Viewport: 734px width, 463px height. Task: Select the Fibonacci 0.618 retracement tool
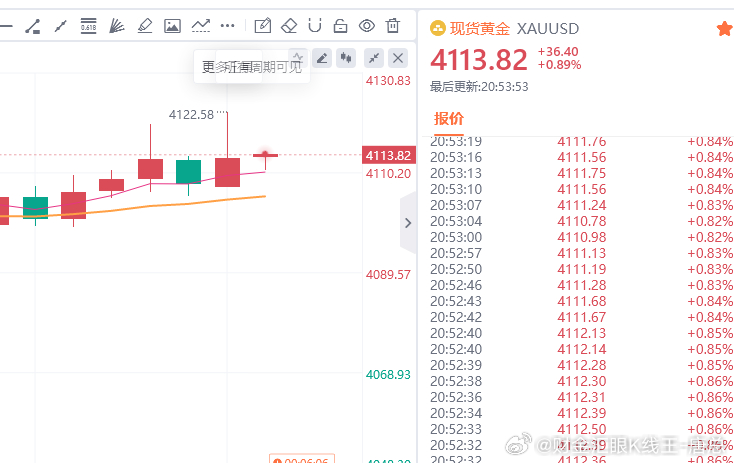[x=88, y=26]
